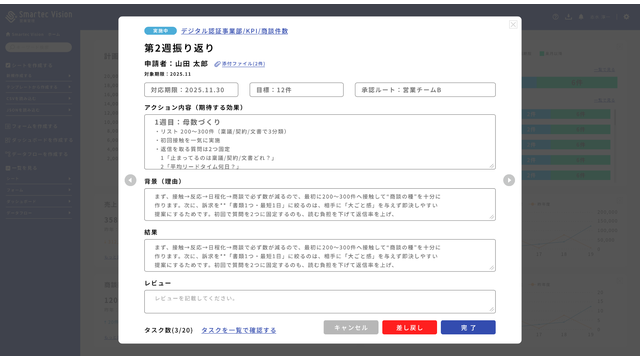
Task: Open notifications bell in background header
Action: [x=581, y=17]
